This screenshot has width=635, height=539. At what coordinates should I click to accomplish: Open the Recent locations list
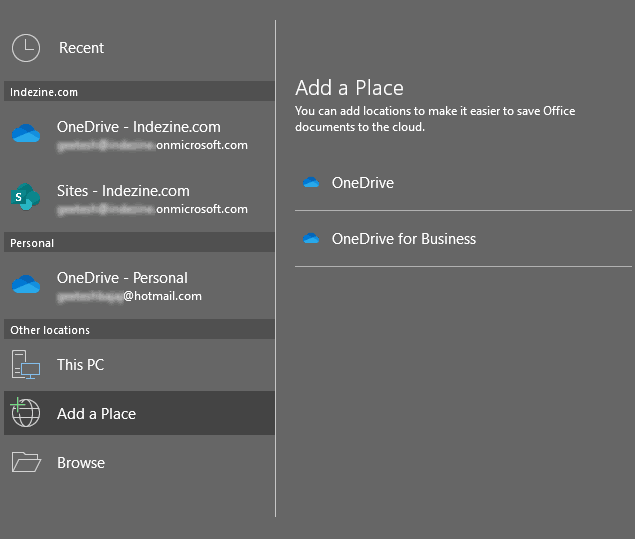[x=81, y=48]
